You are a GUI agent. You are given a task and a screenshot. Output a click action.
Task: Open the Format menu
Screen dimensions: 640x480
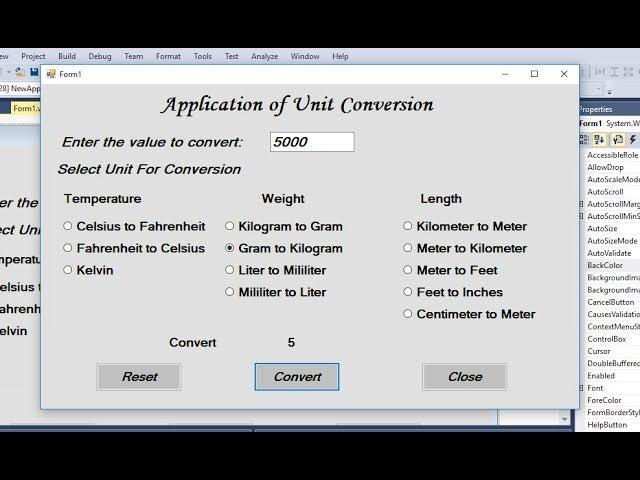(x=168, y=57)
